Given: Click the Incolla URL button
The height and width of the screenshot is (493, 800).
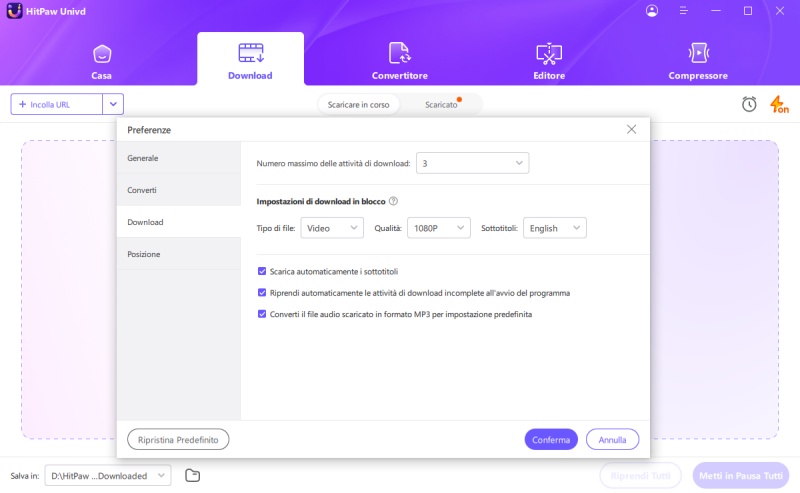Looking at the screenshot, I should 57,104.
